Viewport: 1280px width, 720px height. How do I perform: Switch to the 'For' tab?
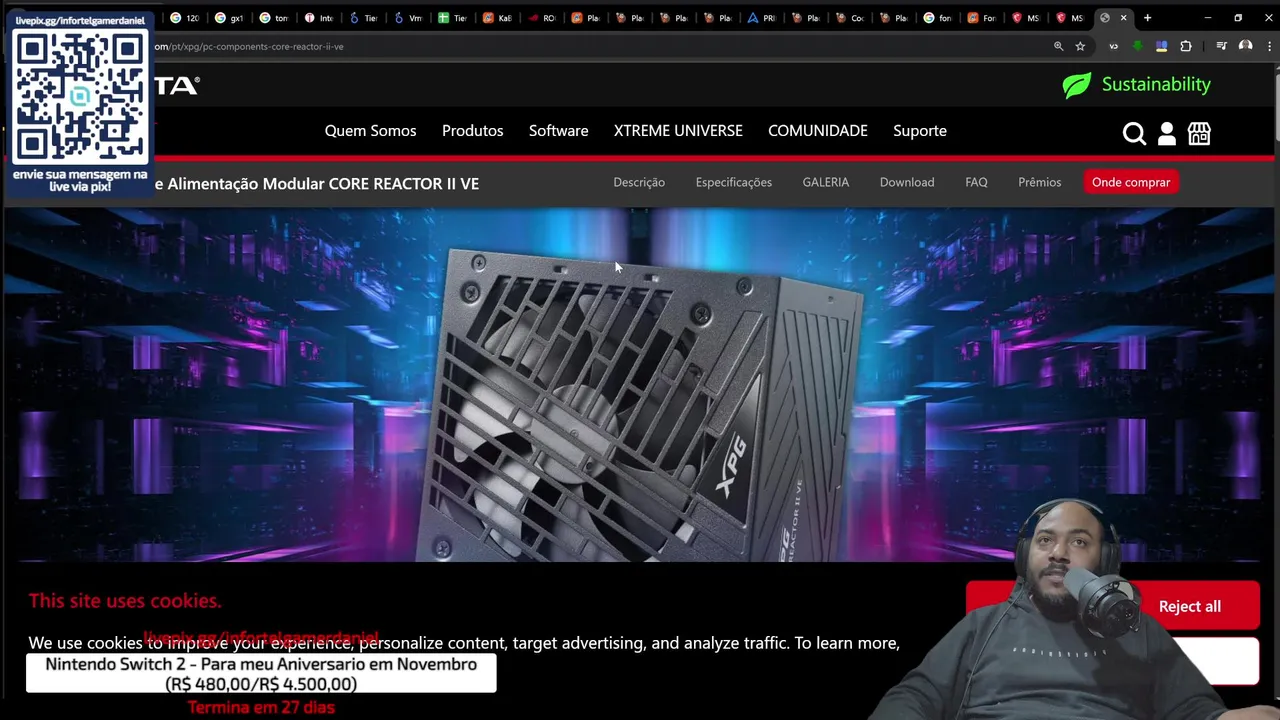click(x=982, y=18)
